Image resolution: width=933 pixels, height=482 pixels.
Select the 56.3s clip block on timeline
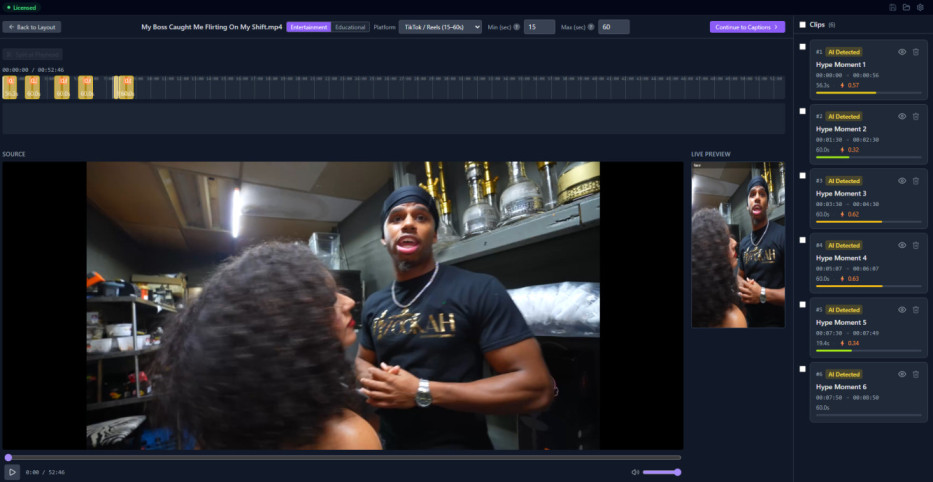pos(10,87)
